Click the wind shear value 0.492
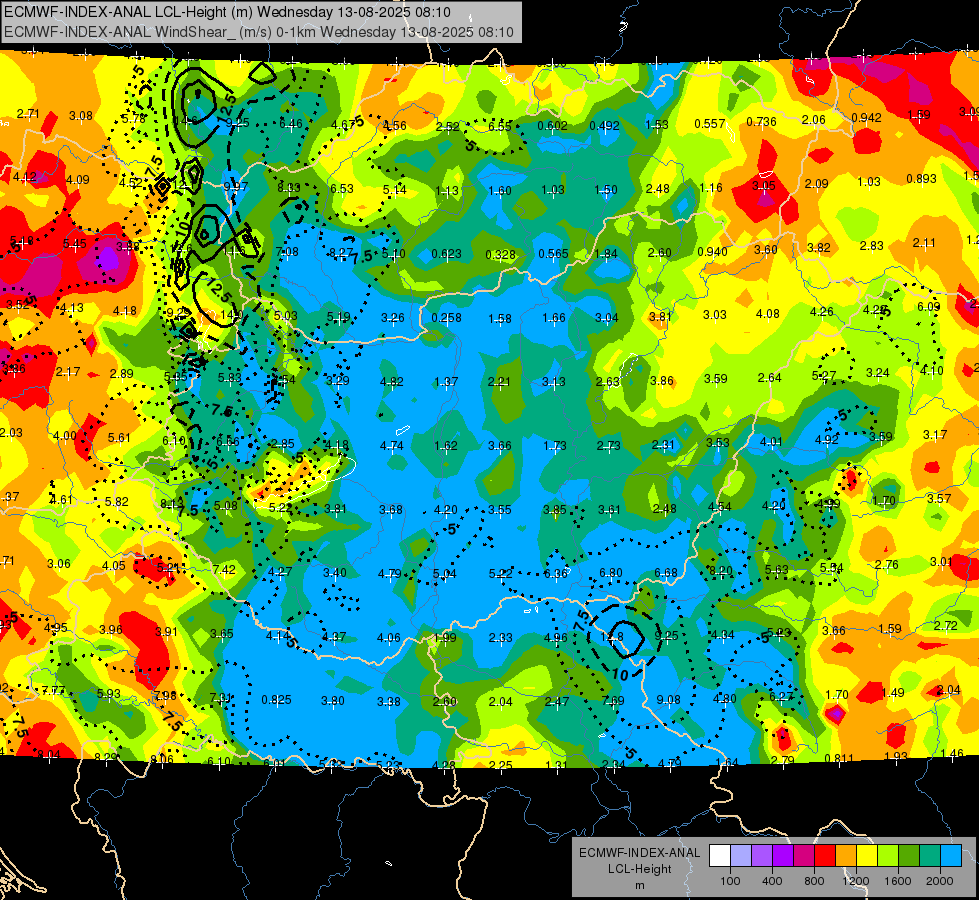 [x=604, y=126]
